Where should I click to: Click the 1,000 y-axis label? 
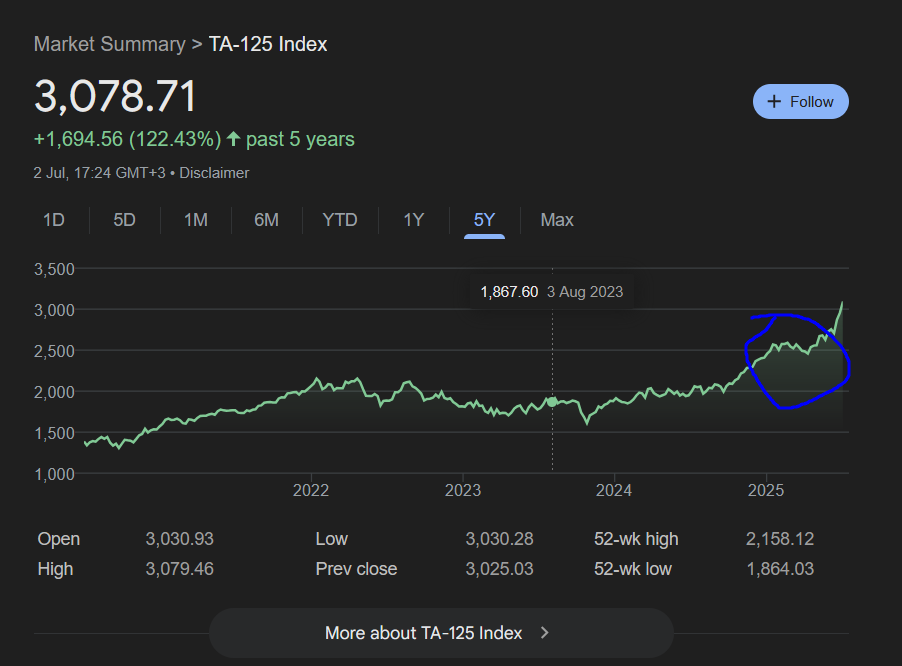coord(54,474)
